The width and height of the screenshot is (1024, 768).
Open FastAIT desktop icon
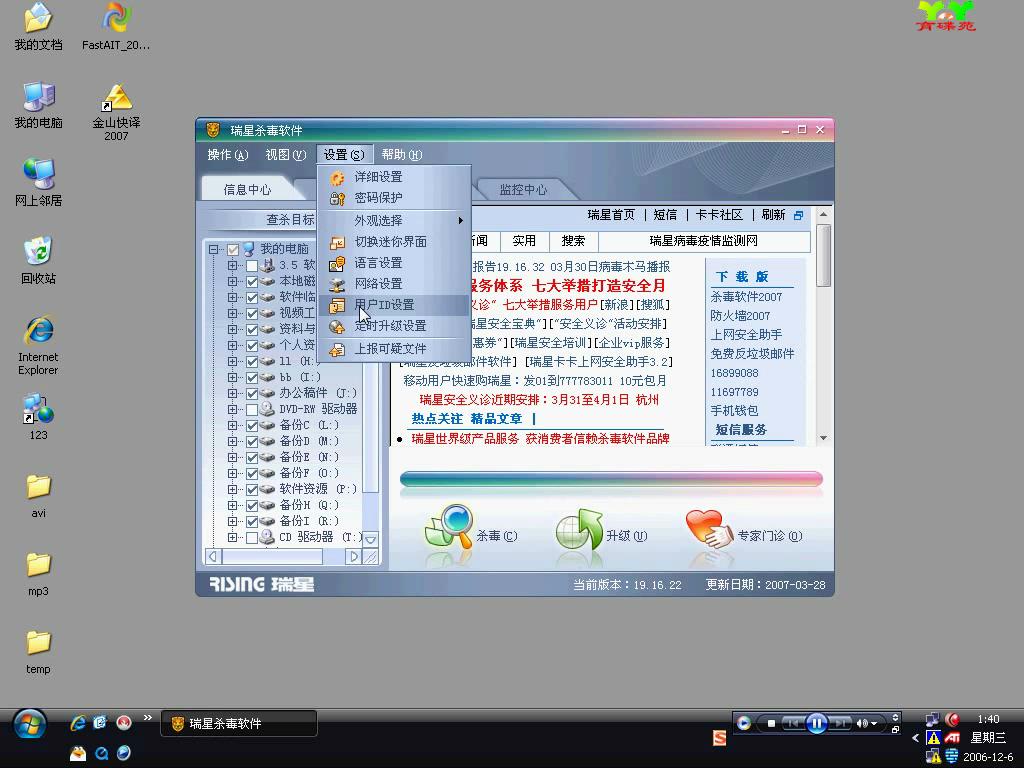116,27
